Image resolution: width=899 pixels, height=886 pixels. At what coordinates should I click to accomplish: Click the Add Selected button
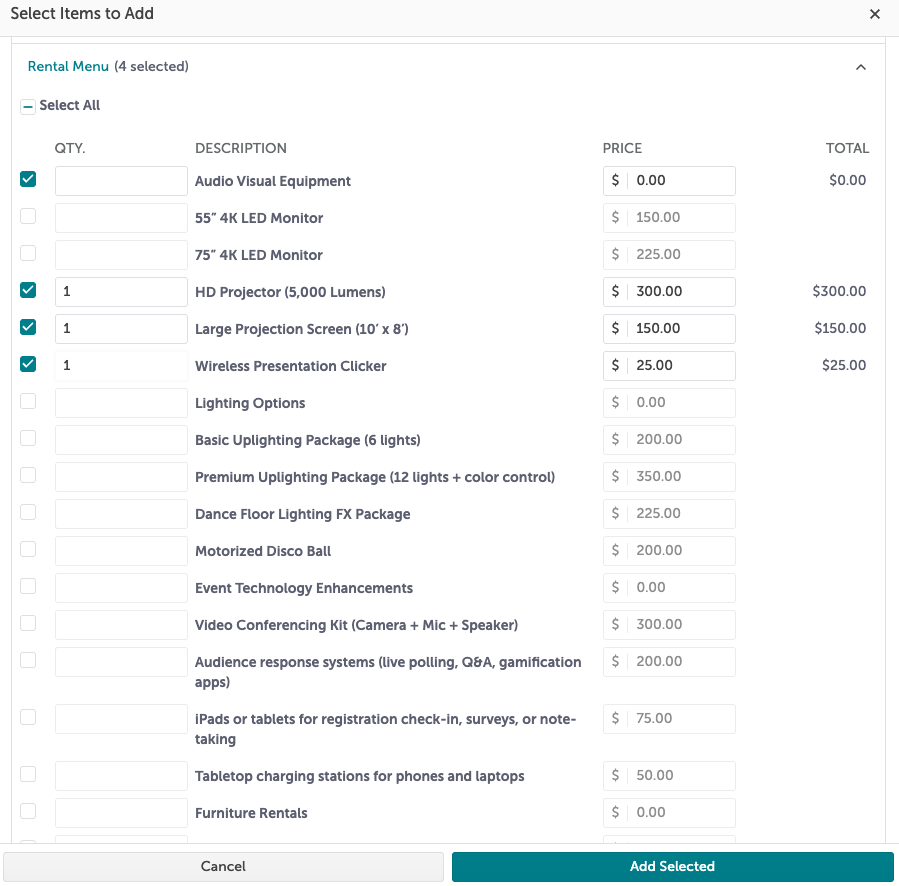[673, 867]
